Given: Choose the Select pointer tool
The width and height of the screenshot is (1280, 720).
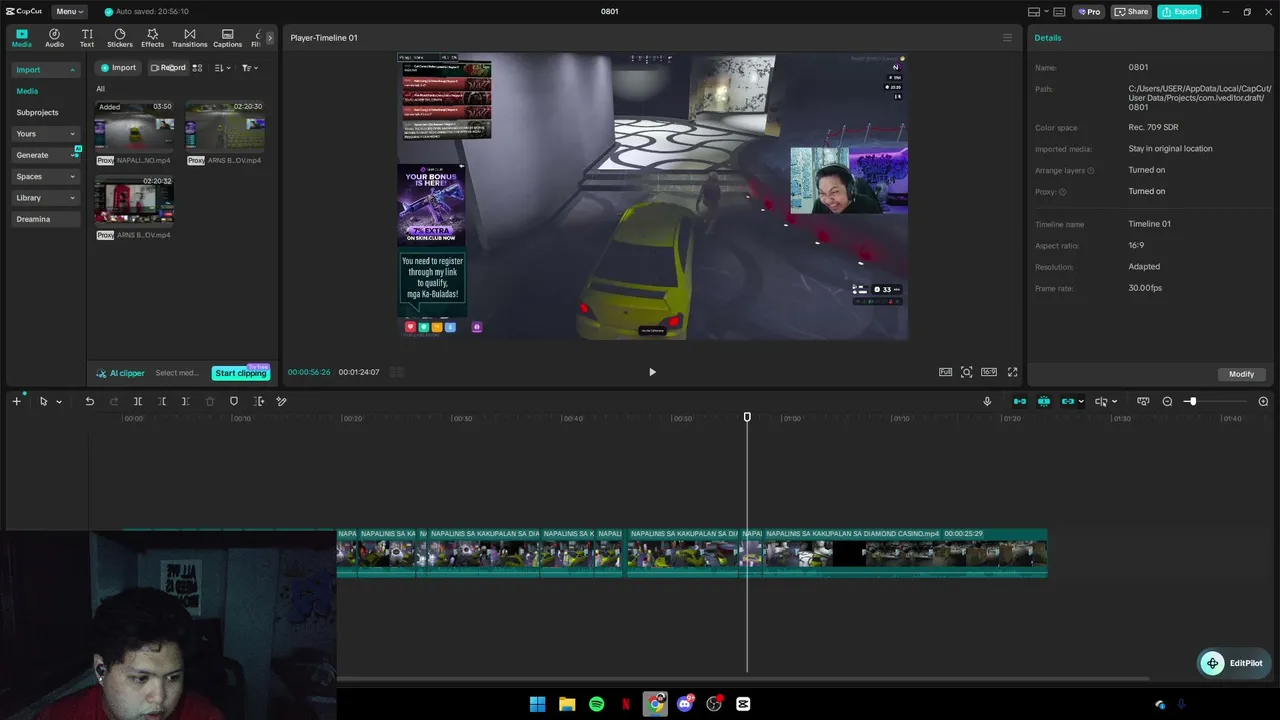Looking at the screenshot, I should 43,401.
